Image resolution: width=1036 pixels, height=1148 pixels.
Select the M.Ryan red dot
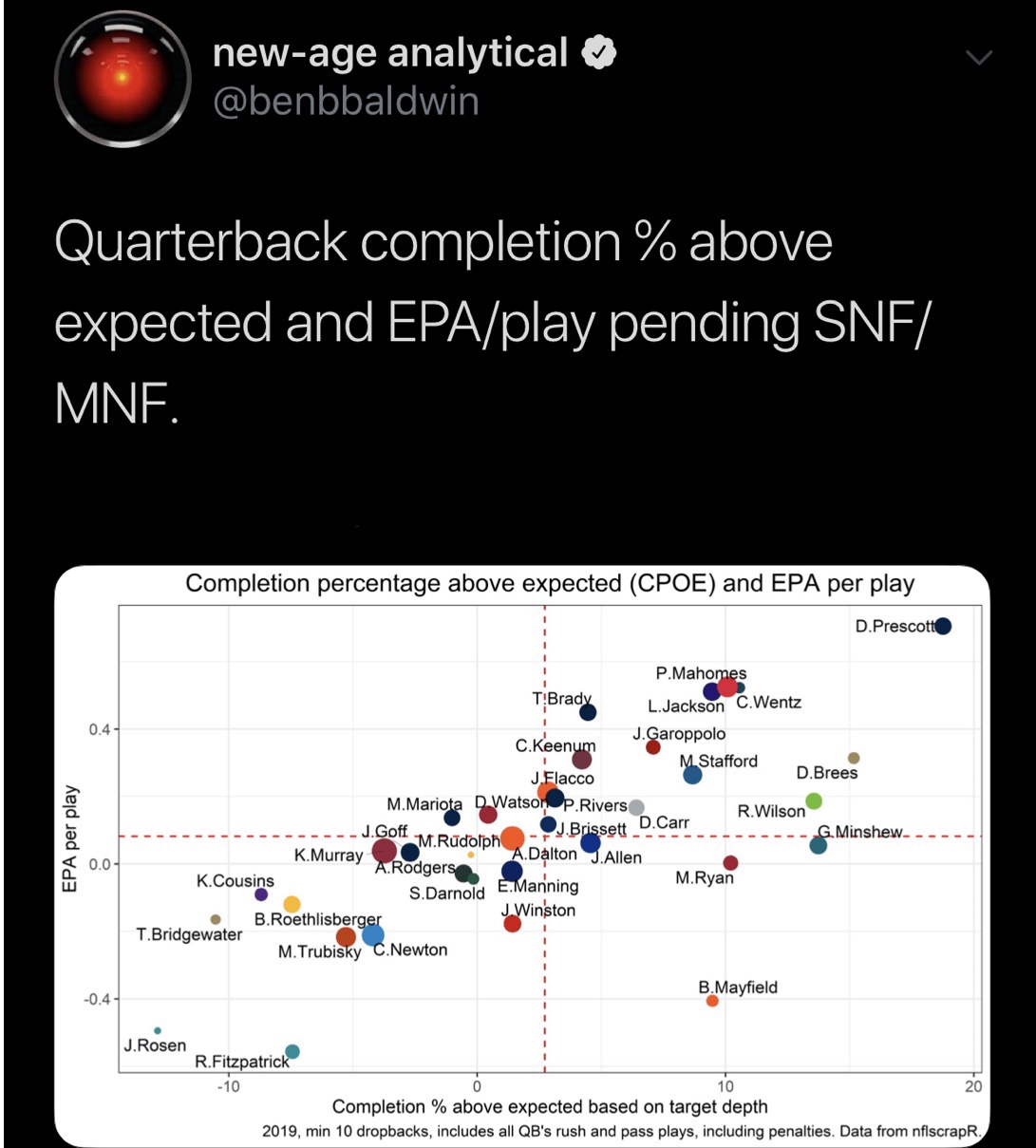click(x=730, y=863)
